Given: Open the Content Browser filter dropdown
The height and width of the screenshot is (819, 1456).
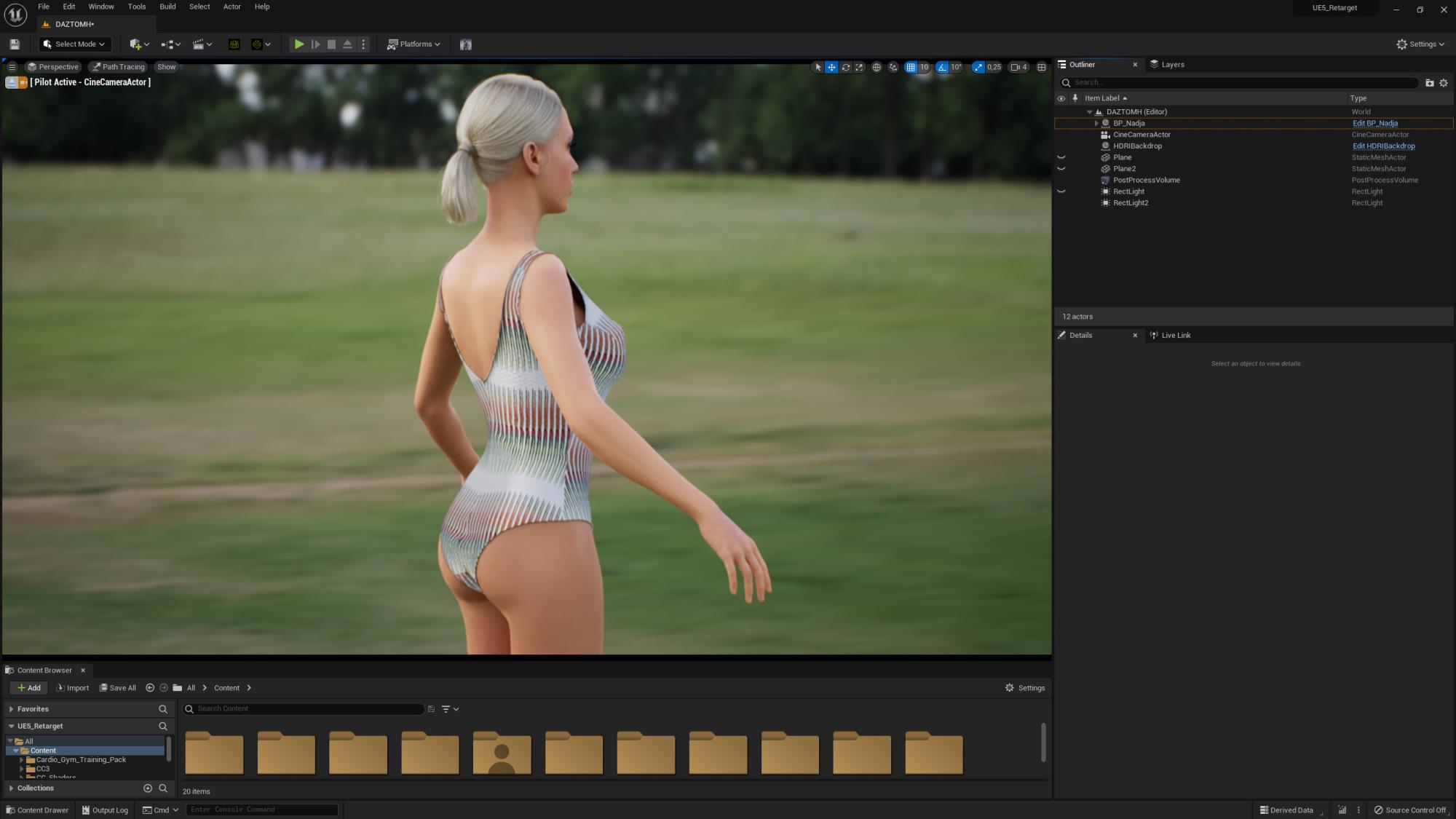Looking at the screenshot, I should click(x=450, y=709).
